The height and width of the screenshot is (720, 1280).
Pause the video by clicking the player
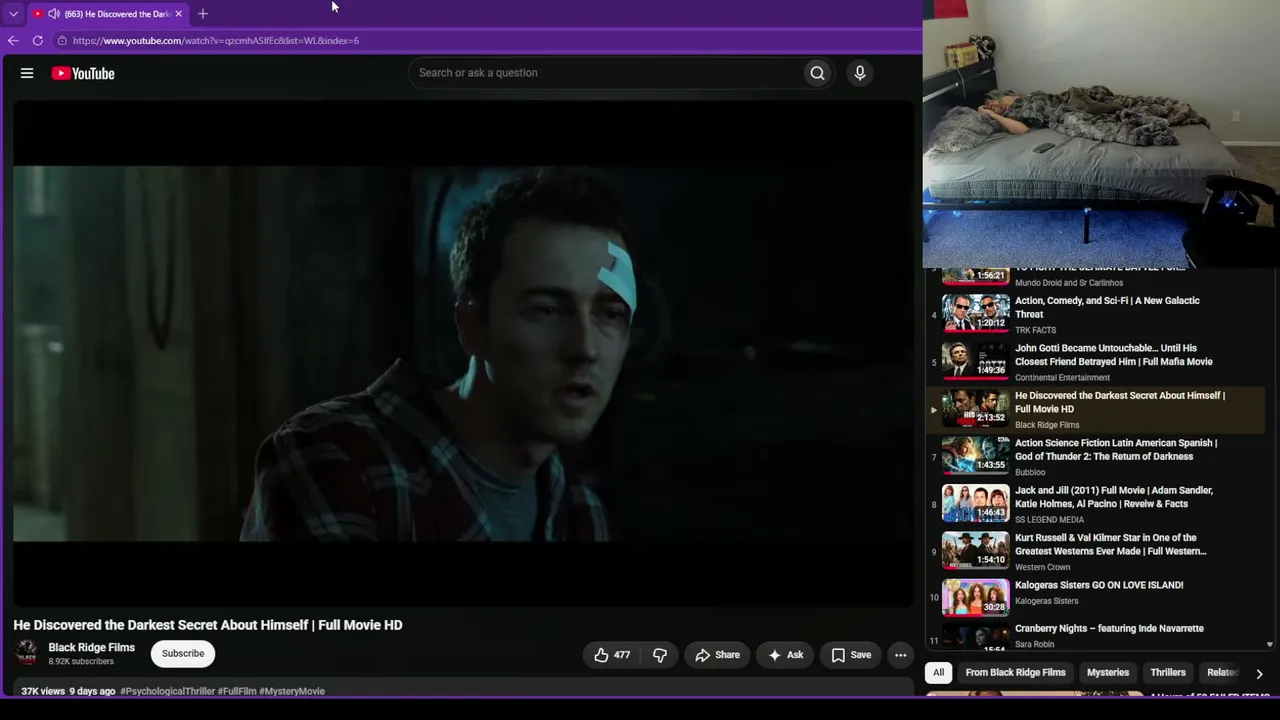463,353
